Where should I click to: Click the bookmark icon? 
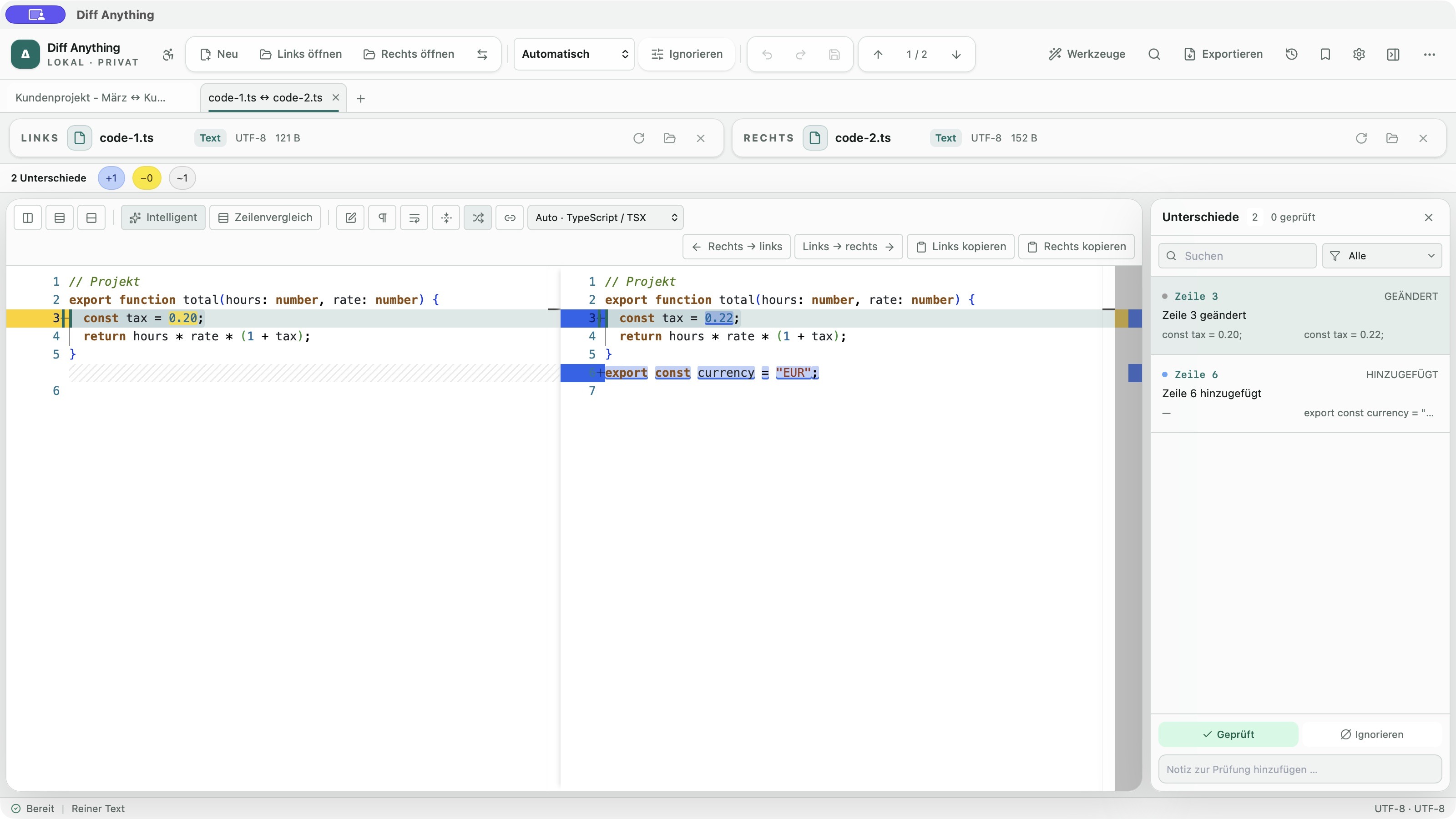click(1325, 54)
